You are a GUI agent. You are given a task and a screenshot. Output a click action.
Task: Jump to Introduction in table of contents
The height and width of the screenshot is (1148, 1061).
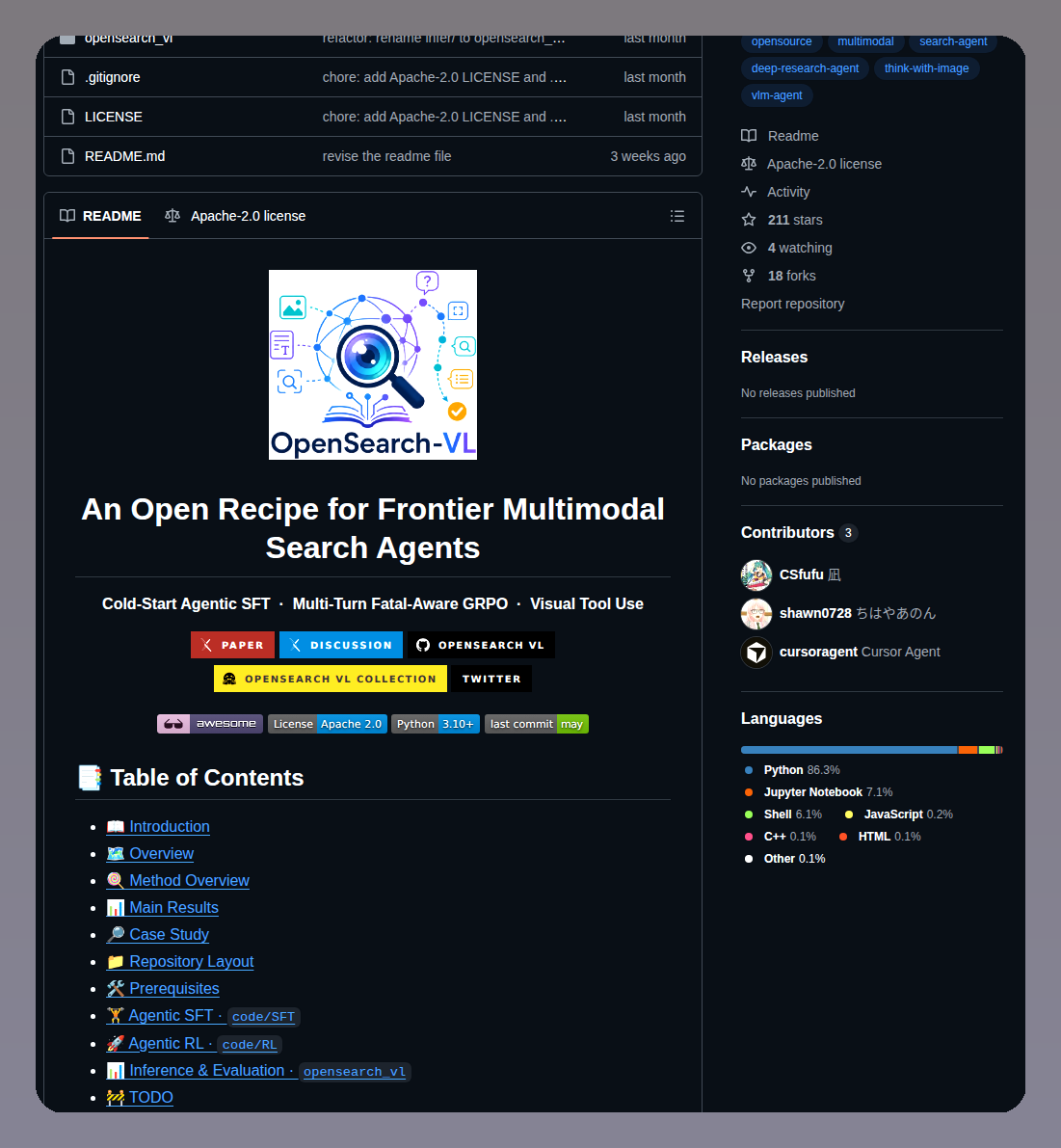[x=158, y=827]
